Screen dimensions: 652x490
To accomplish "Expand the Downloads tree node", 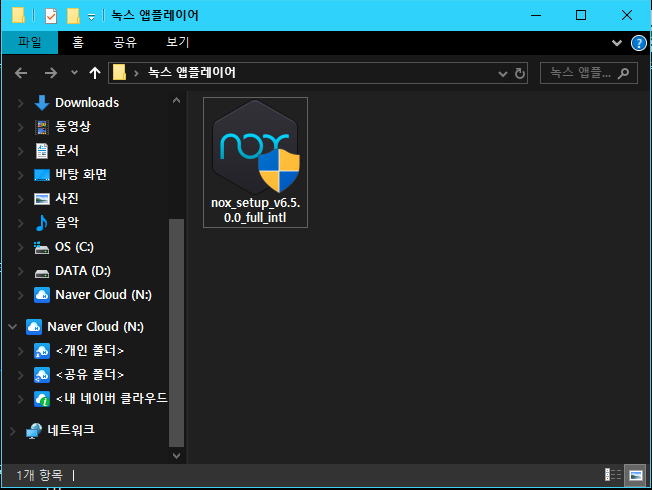I will click(x=20, y=103).
